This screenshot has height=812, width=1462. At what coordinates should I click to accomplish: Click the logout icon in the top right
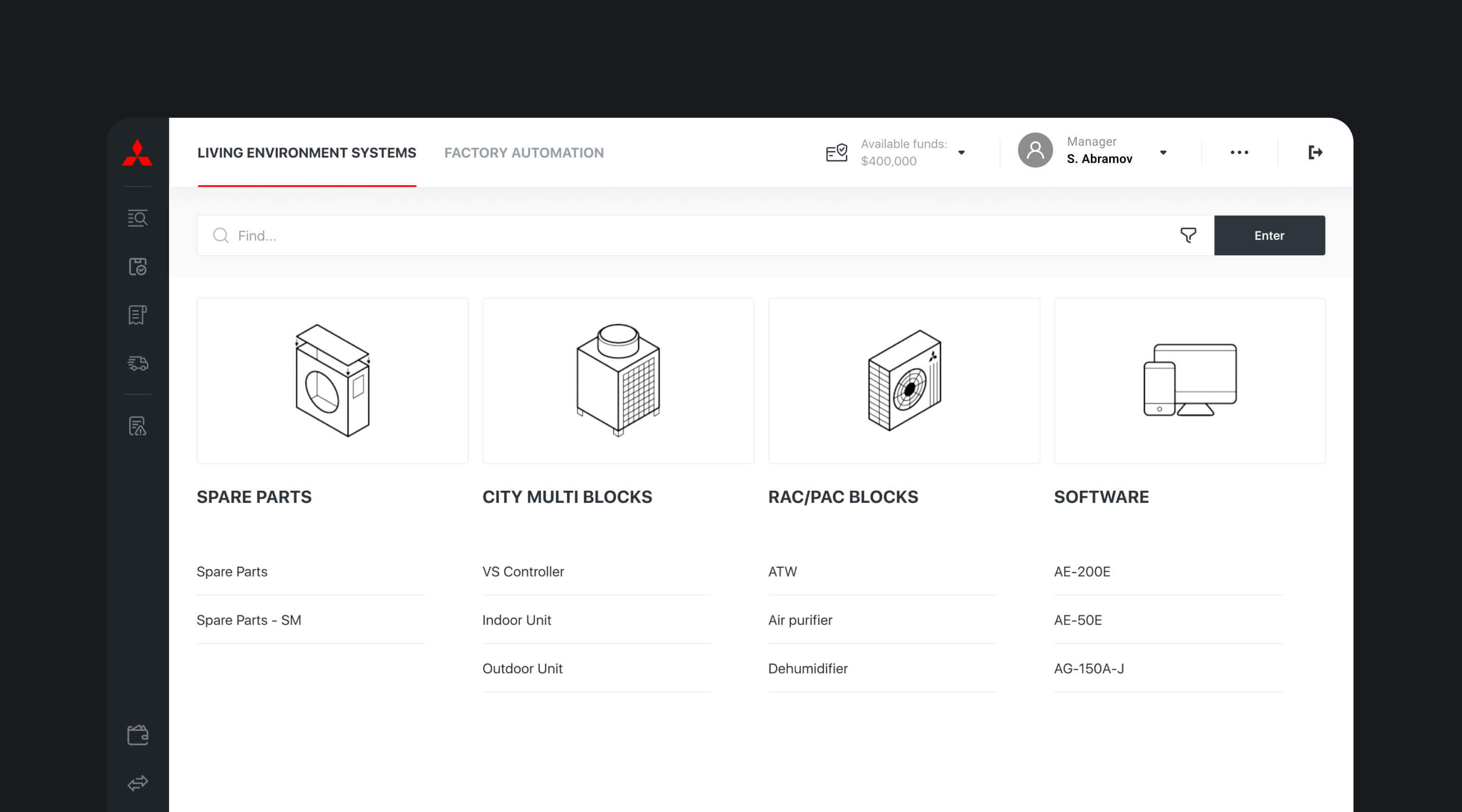tap(1315, 152)
